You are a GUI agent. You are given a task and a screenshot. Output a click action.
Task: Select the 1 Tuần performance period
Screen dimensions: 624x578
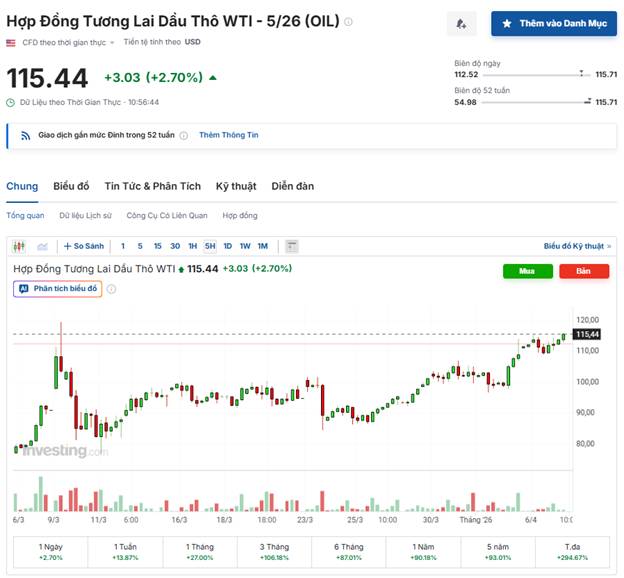coord(125,552)
